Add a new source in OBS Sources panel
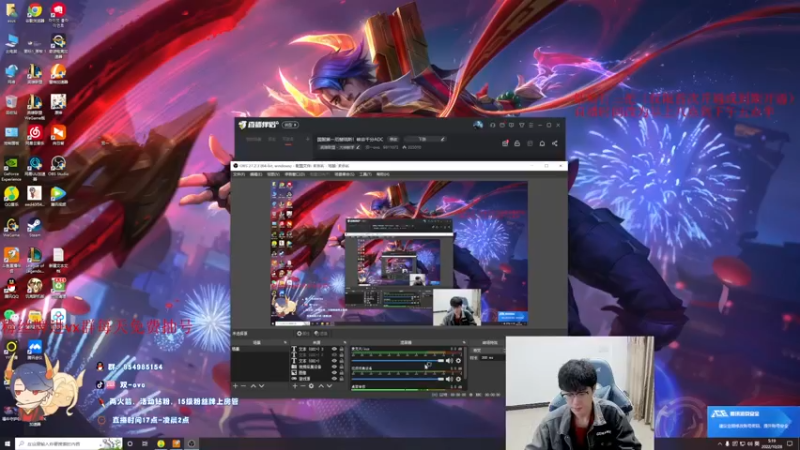 pyautogui.click(x=295, y=386)
